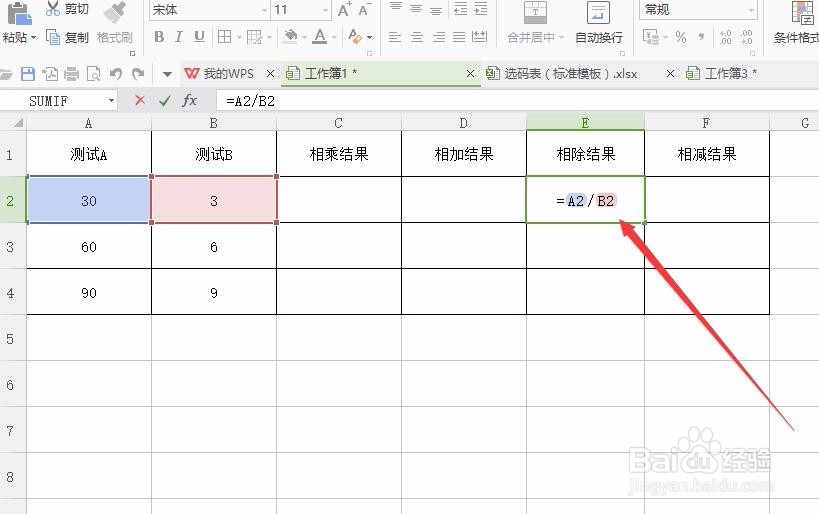This screenshot has height=514, width=819.
Task: Expand the borders dropdown arrow
Action: coord(239,37)
